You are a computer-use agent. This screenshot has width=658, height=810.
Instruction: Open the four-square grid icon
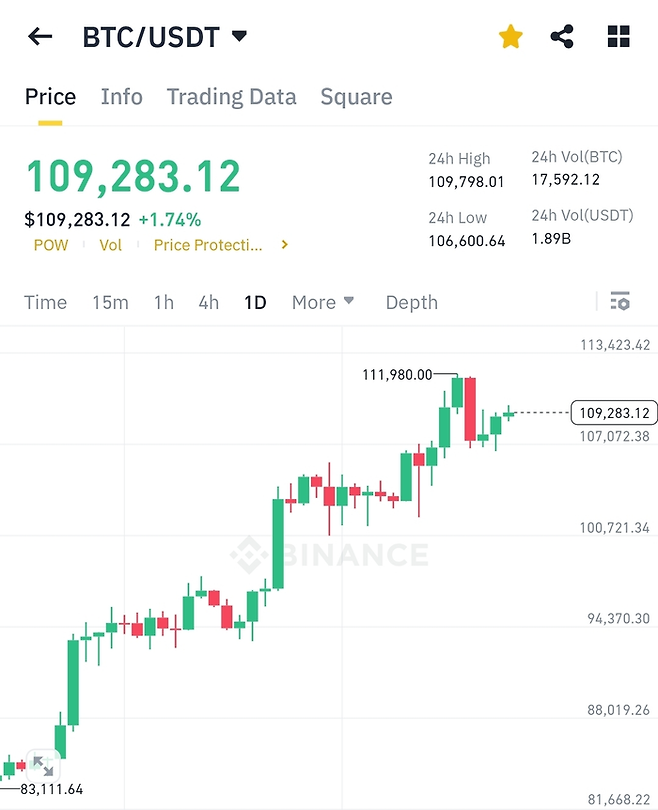tap(619, 38)
